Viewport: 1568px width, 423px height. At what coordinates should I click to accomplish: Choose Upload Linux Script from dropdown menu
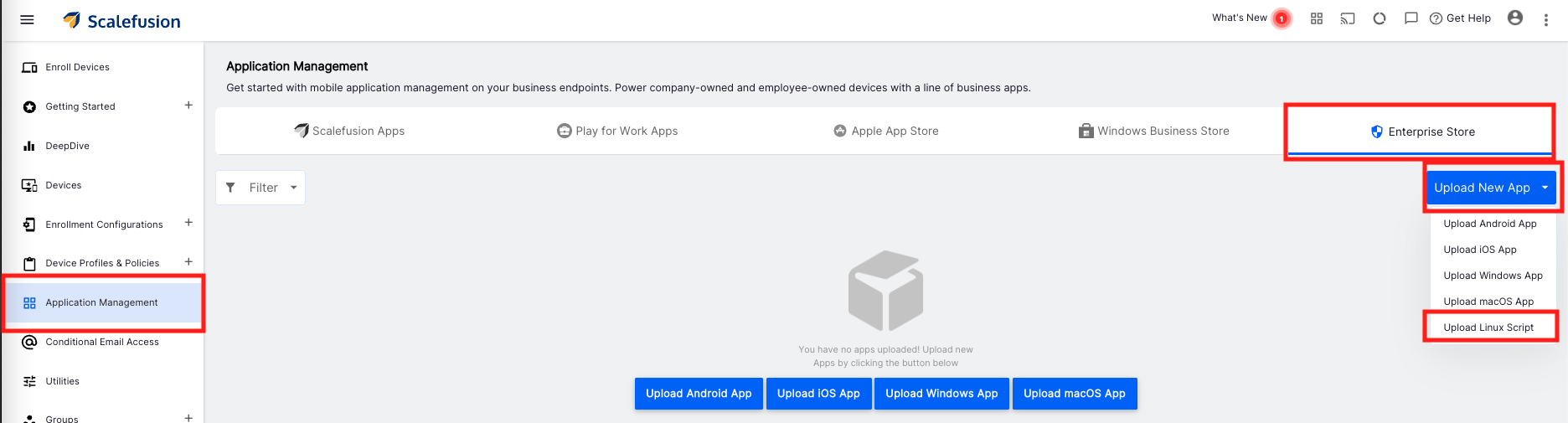coord(1488,328)
